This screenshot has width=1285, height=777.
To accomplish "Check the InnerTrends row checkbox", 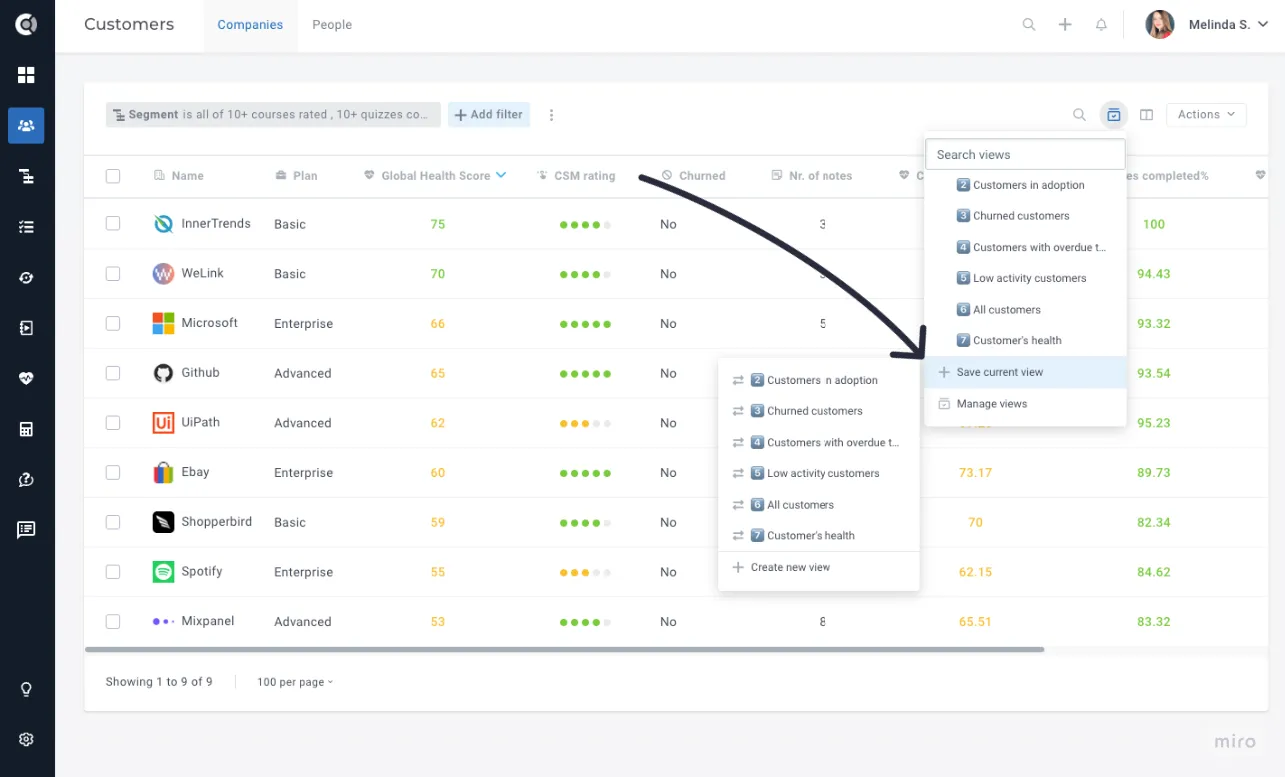I will (113, 224).
